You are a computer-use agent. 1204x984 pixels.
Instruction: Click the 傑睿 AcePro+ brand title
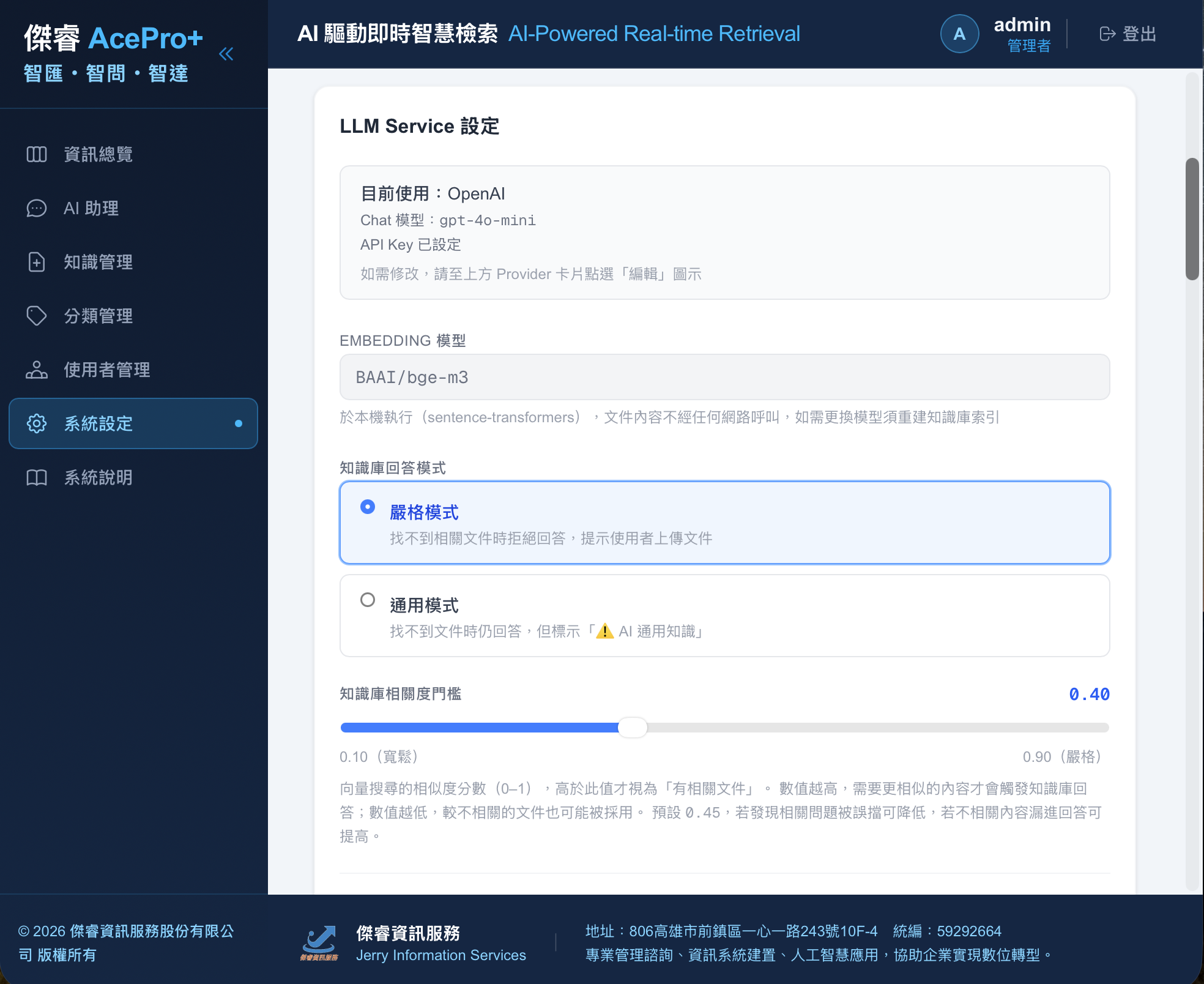click(114, 38)
